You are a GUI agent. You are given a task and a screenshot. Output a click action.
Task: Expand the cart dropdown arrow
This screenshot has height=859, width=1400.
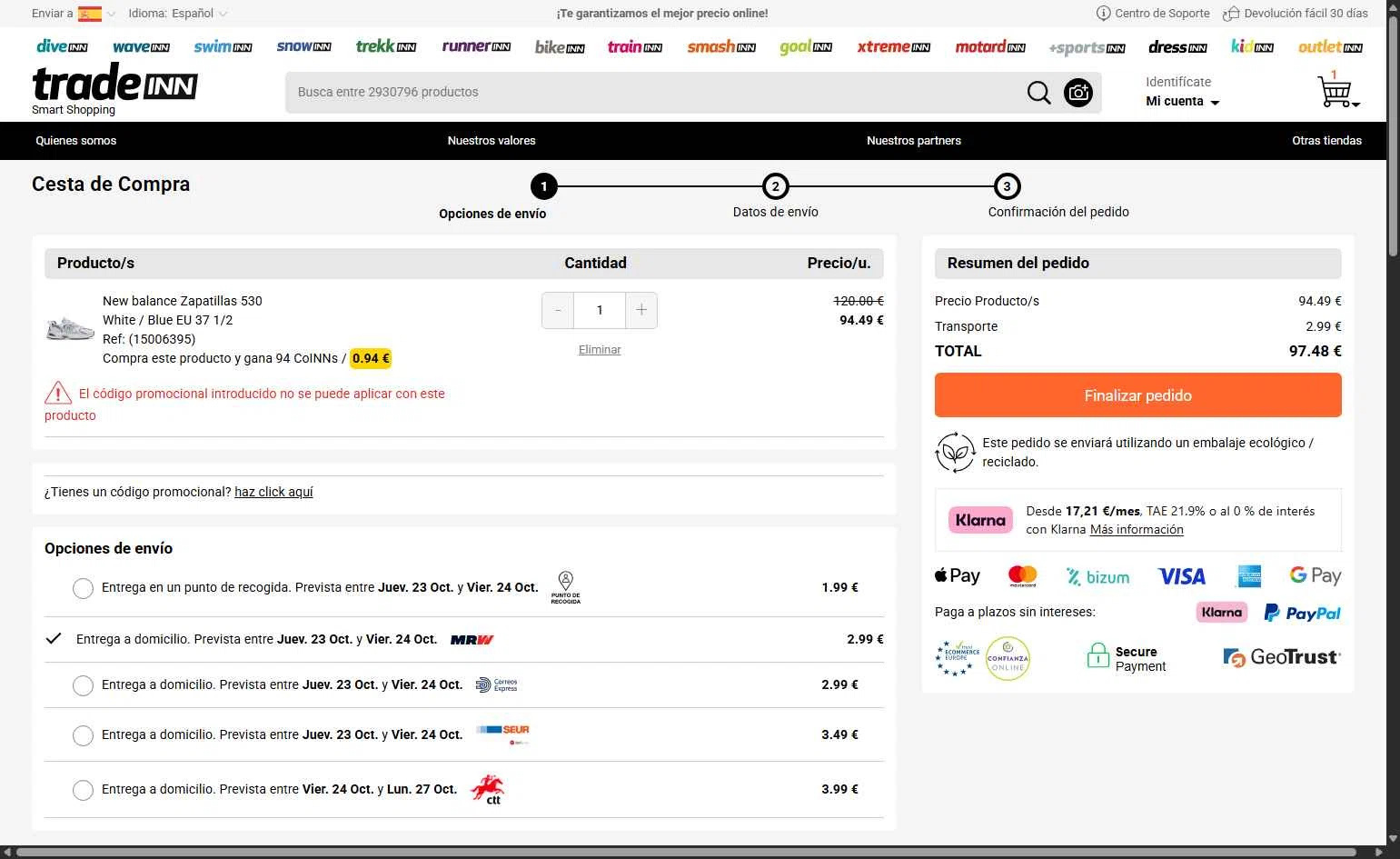1355,105
